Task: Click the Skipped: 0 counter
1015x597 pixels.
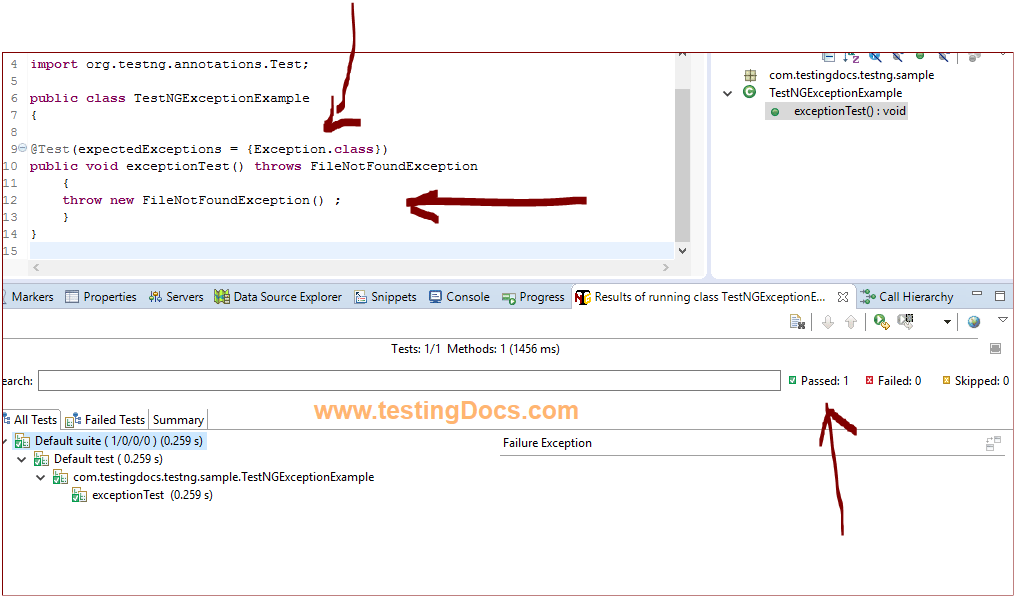Action: click(974, 380)
